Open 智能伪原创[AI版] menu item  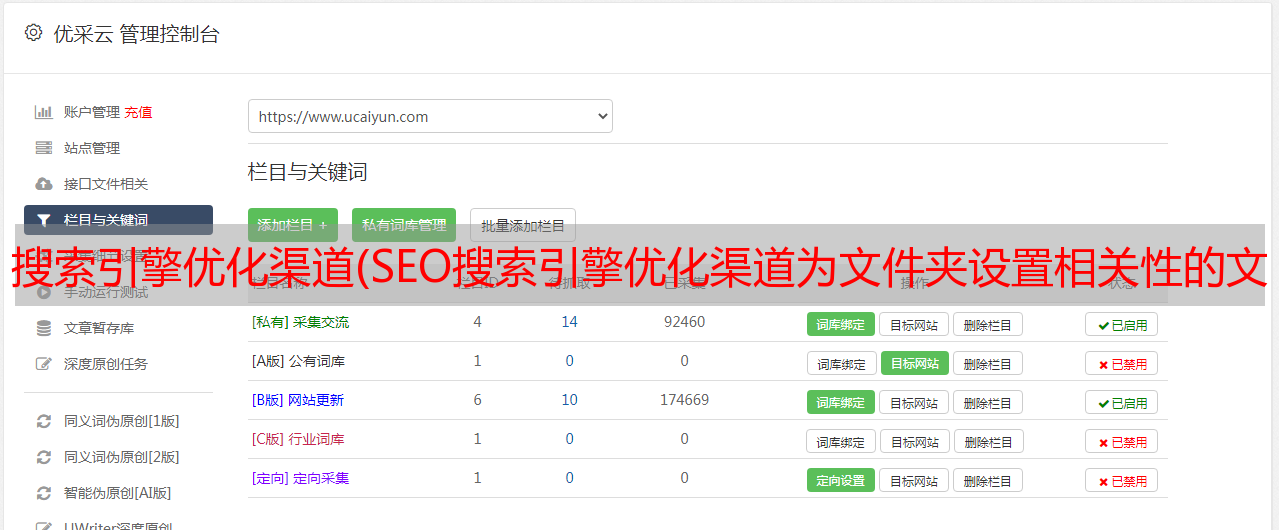pyautogui.click(x=118, y=493)
